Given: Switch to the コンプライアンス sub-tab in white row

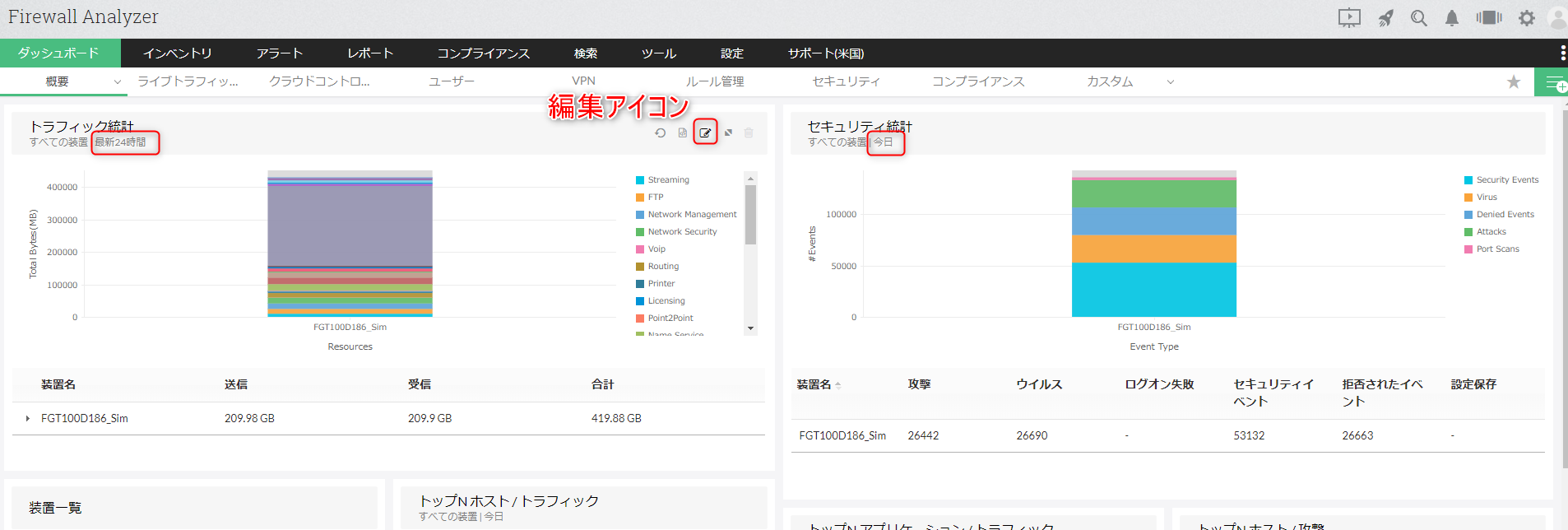Looking at the screenshot, I should coord(978,81).
